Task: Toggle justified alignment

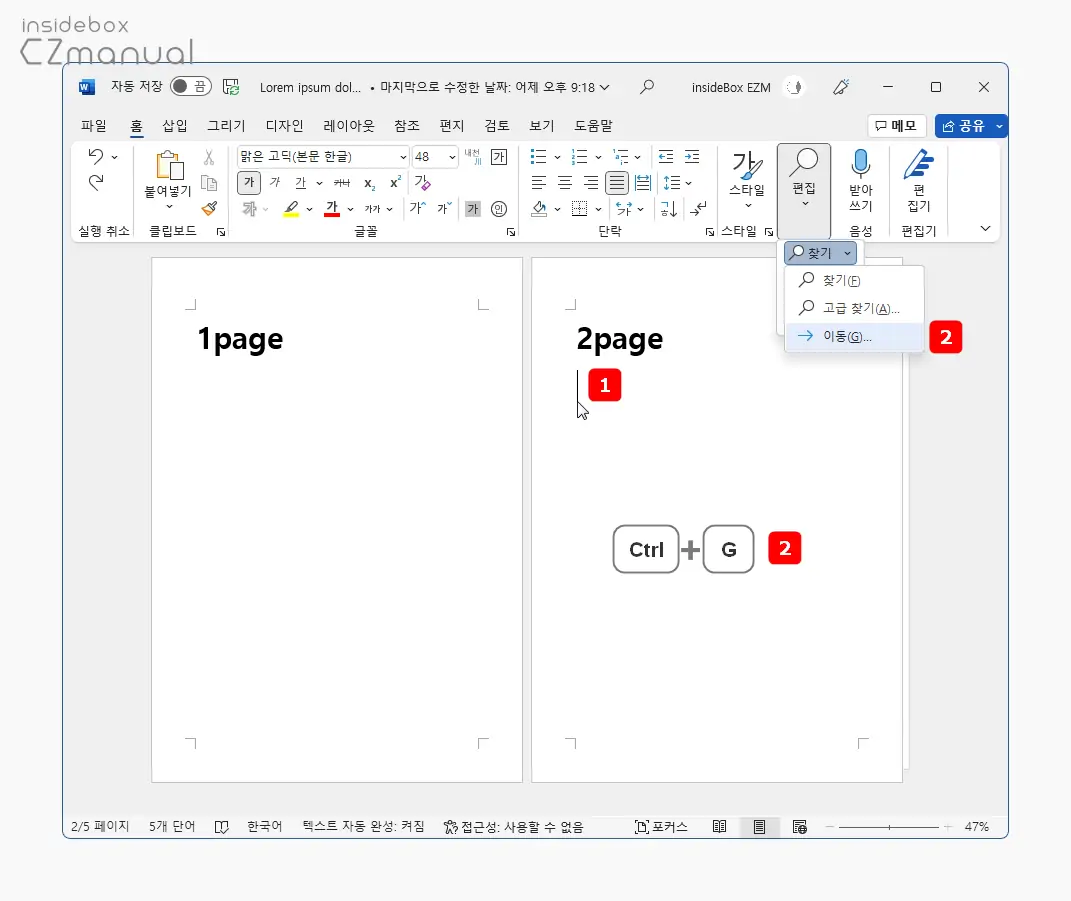Action: 617,182
